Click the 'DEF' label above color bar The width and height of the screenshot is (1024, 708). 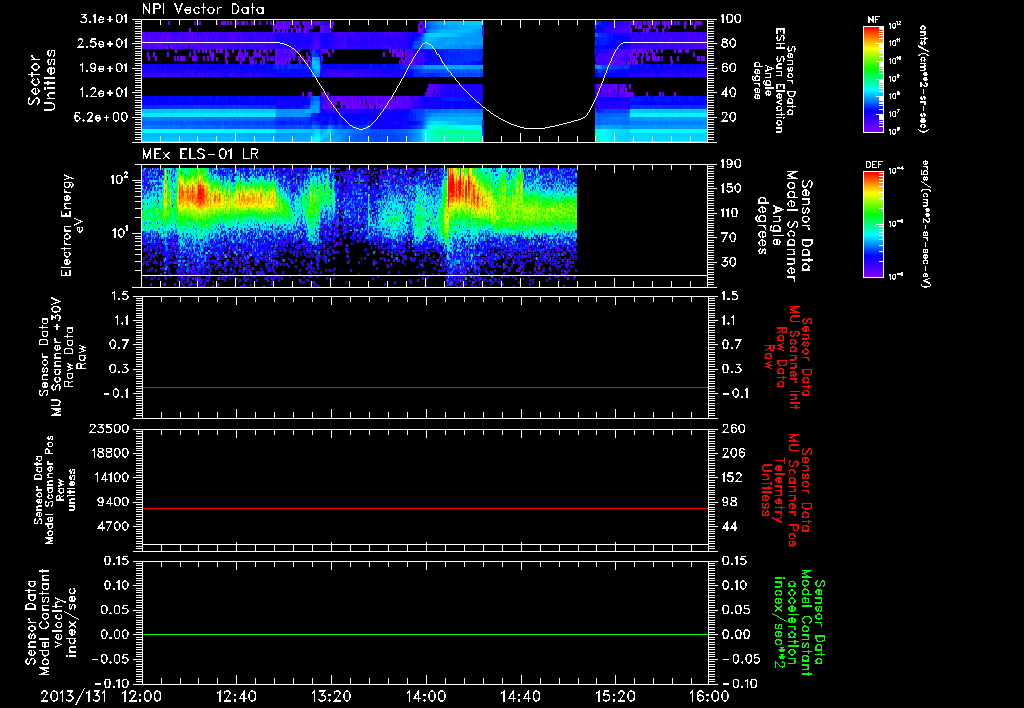pyautogui.click(x=874, y=165)
